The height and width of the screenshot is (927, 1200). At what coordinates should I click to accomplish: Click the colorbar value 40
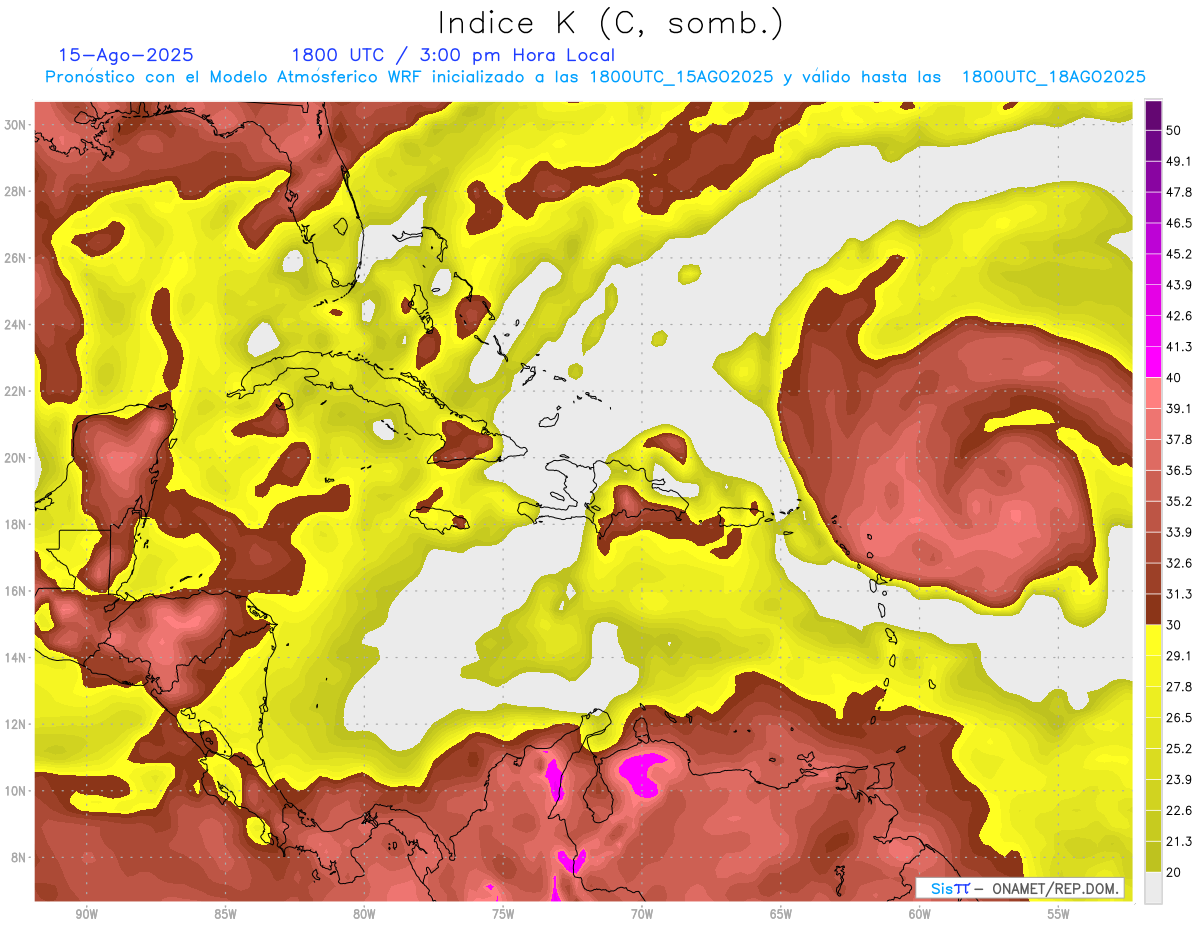[1174, 378]
